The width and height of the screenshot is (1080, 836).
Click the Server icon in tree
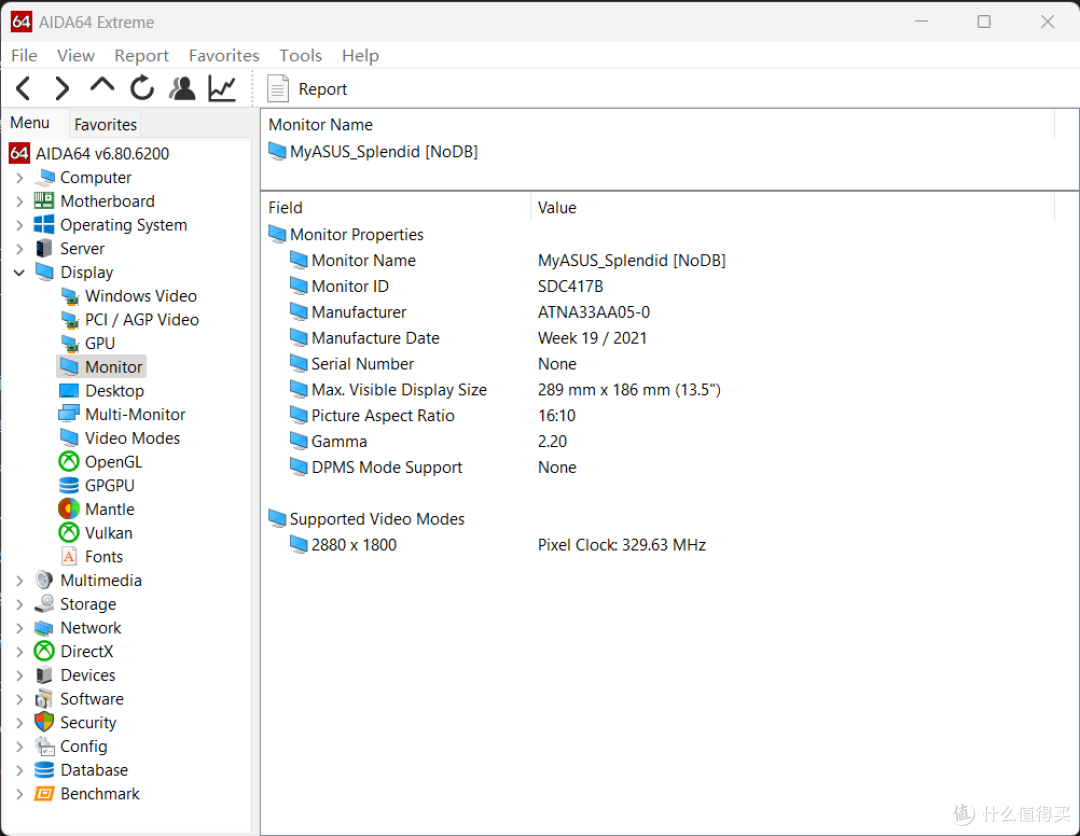coord(44,248)
